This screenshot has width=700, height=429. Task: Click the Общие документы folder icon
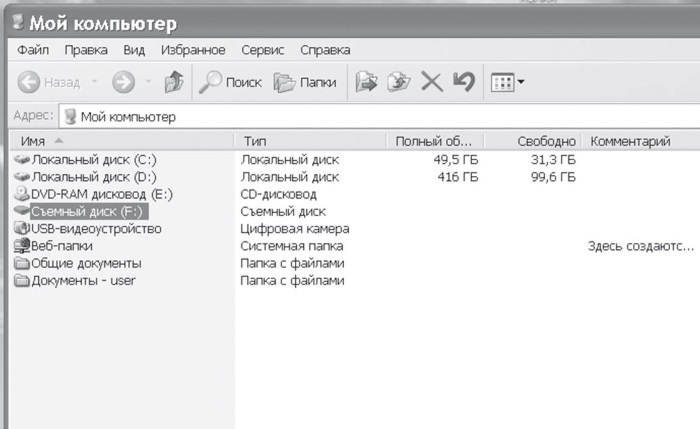21,263
